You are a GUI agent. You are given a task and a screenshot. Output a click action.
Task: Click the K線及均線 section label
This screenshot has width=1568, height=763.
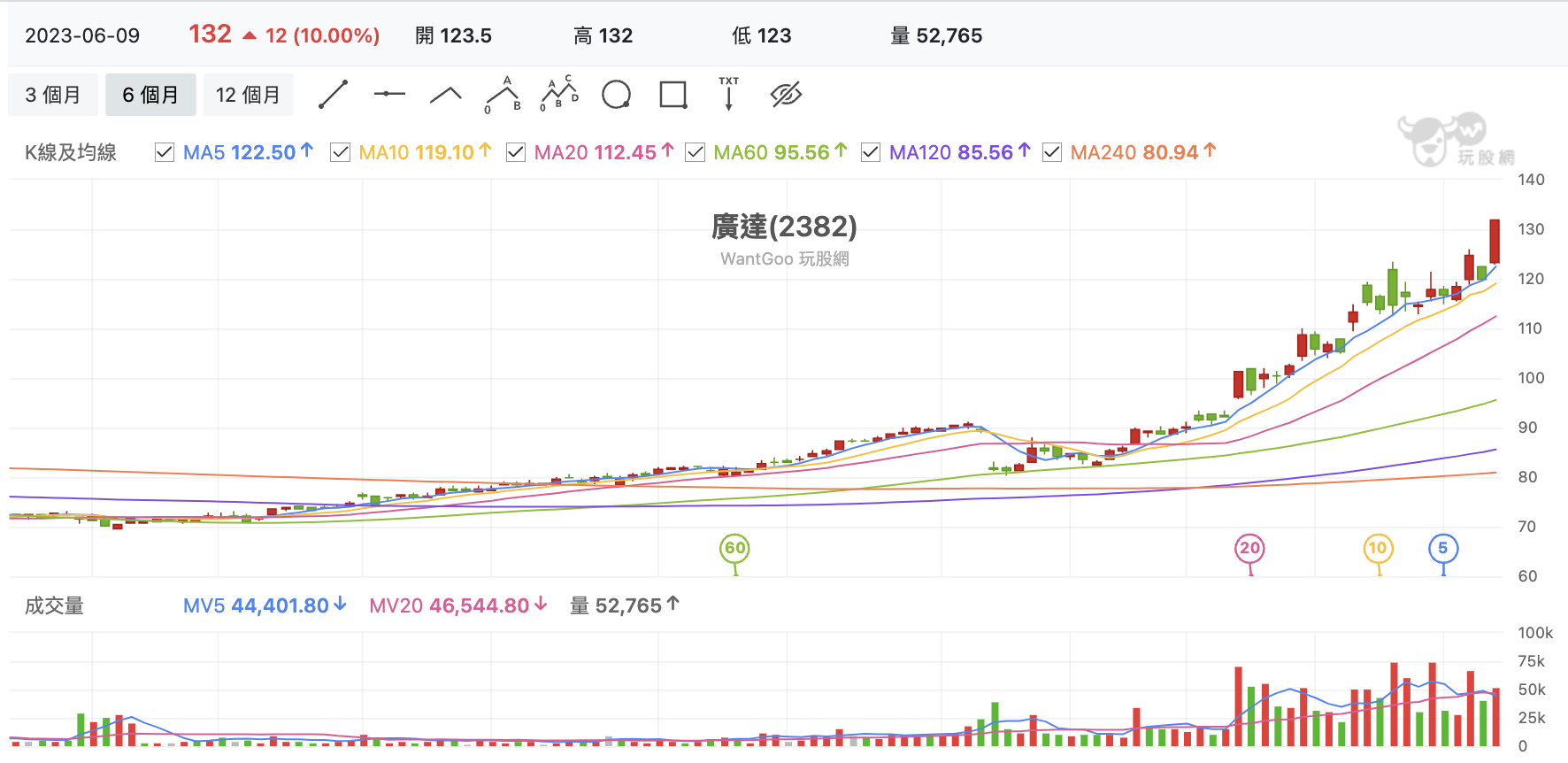(71, 152)
